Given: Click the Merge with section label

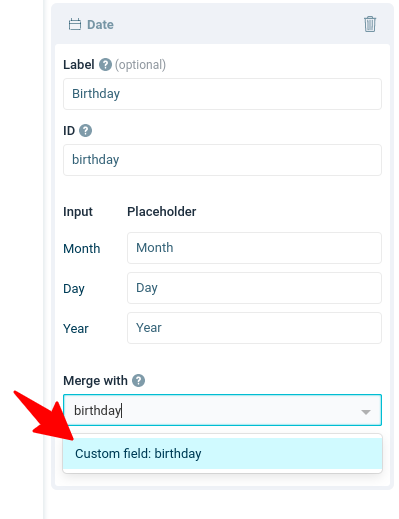Looking at the screenshot, I should click(x=95, y=380).
